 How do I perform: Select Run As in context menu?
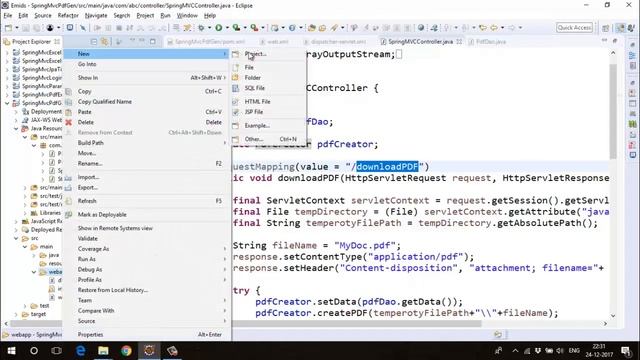(x=146, y=259)
